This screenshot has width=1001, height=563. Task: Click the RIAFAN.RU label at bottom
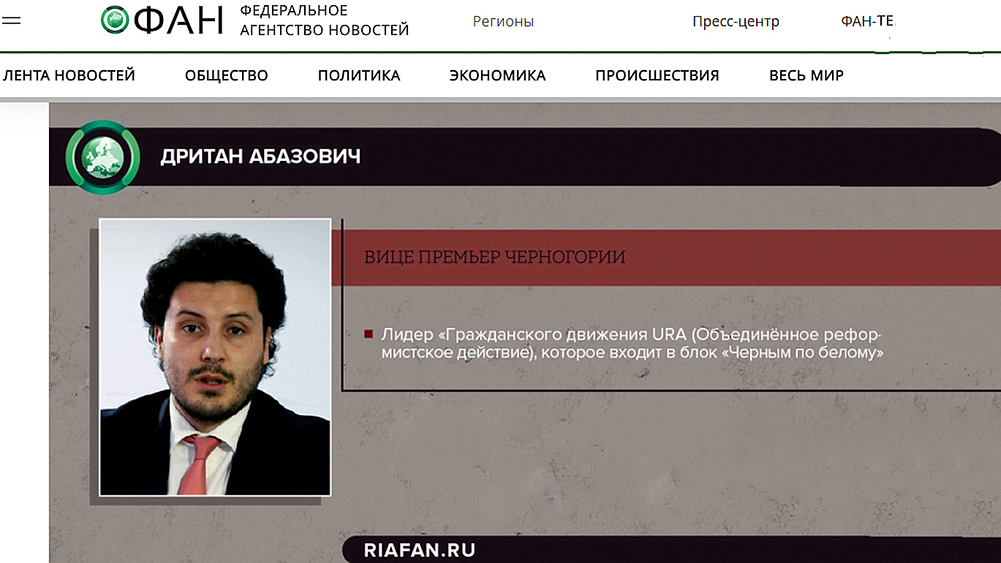pyautogui.click(x=419, y=550)
